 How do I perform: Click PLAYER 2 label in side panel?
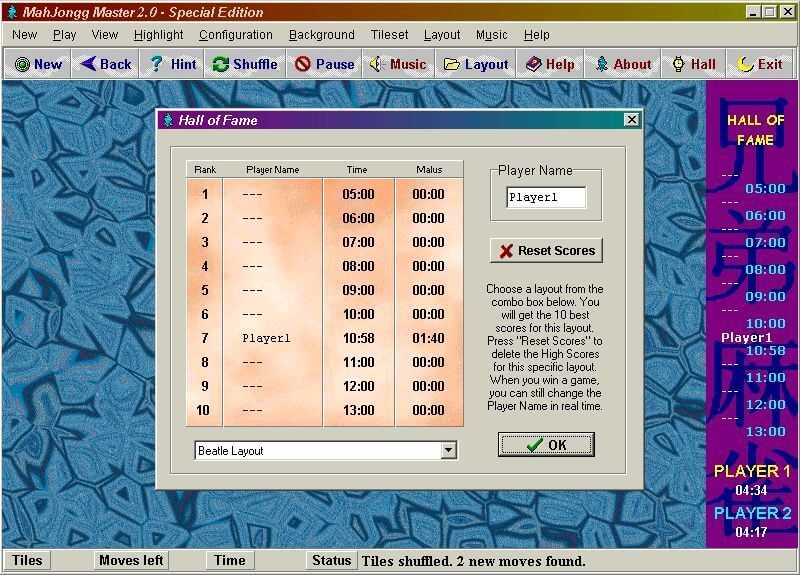tap(752, 513)
